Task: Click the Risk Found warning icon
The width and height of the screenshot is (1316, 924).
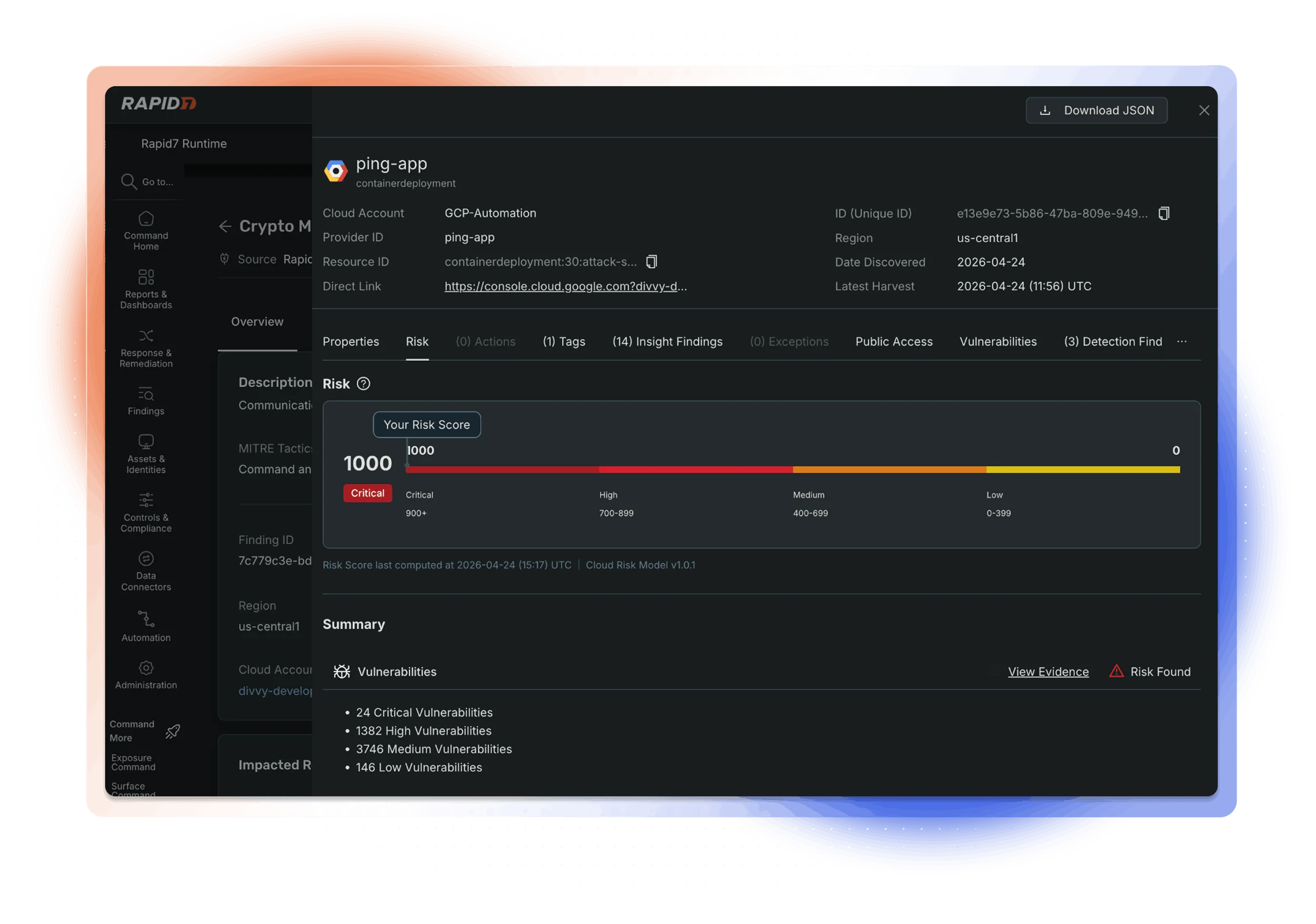Action: click(1116, 671)
